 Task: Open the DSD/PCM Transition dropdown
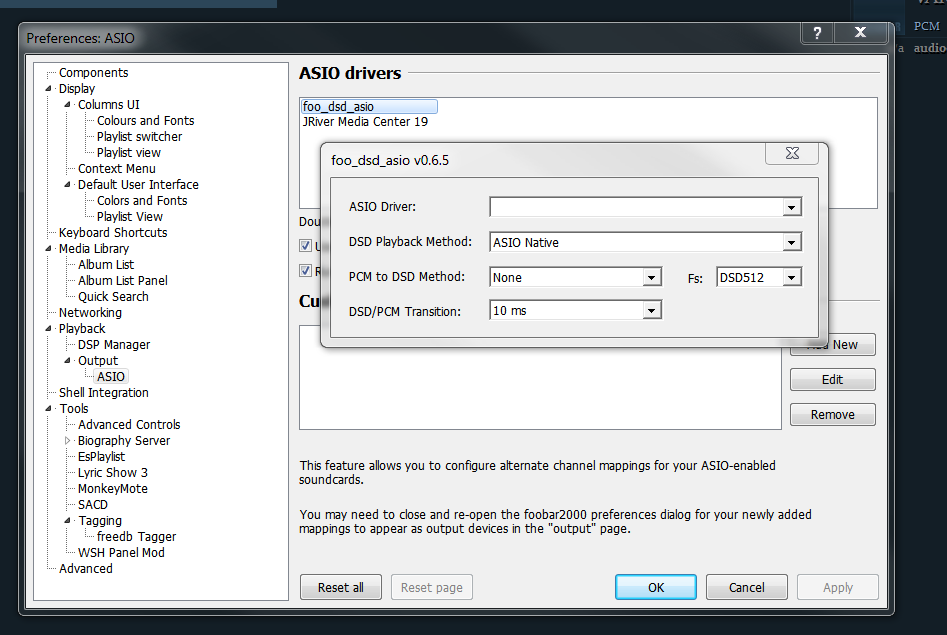(x=651, y=311)
